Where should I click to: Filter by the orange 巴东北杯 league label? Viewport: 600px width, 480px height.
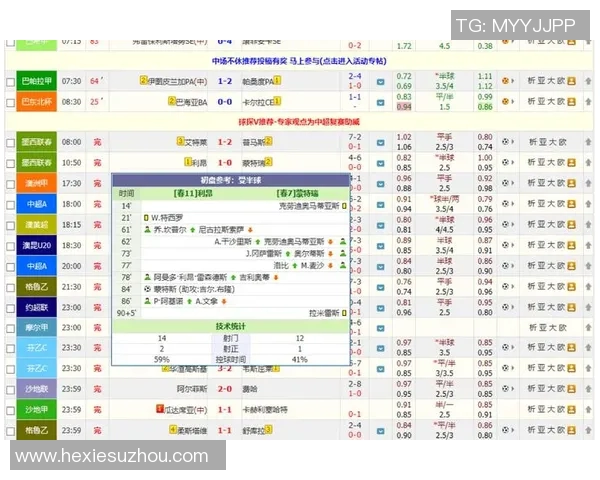point(36,102)
